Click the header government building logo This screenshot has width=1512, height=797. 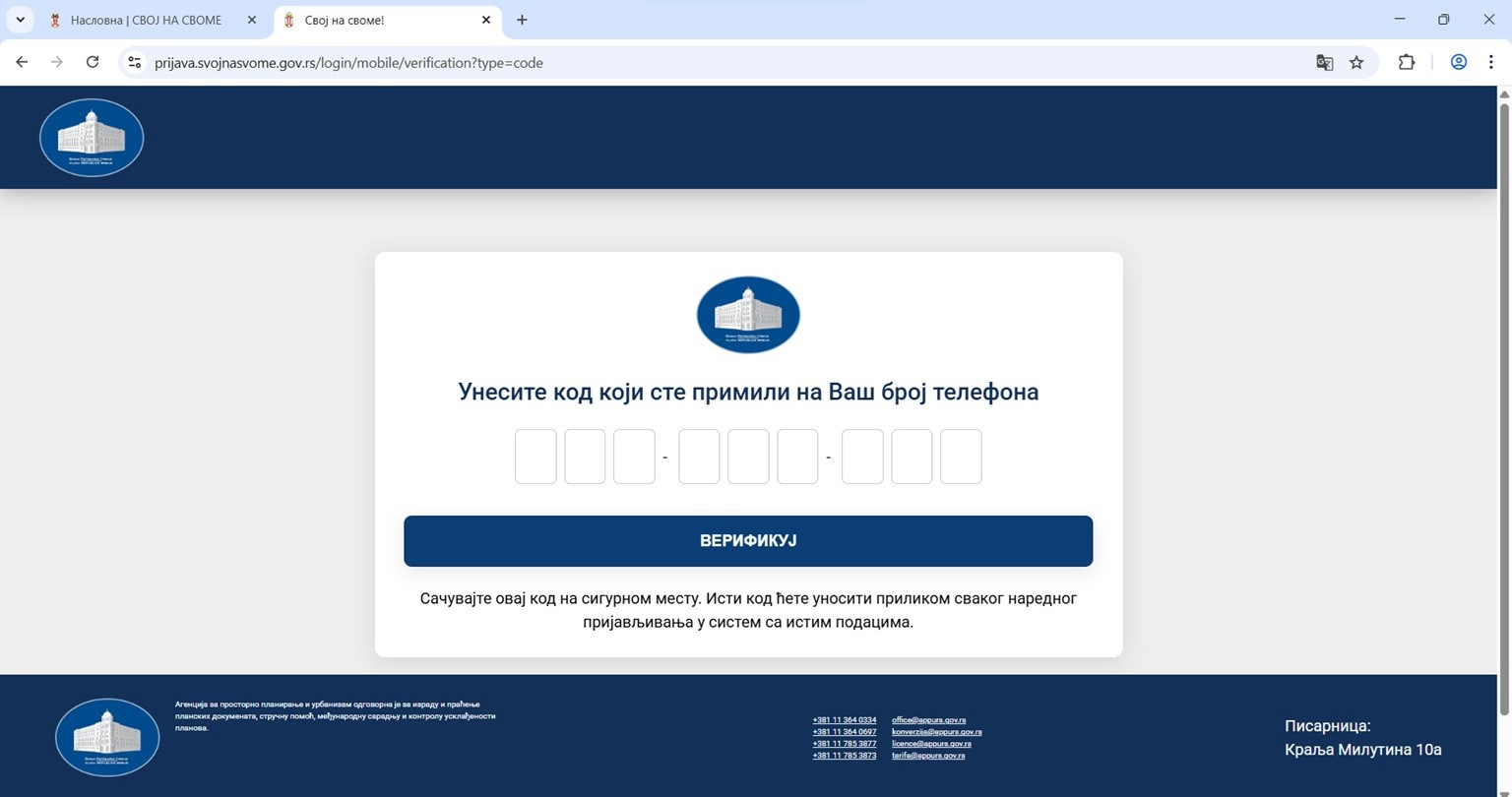(x=92, y=138)
